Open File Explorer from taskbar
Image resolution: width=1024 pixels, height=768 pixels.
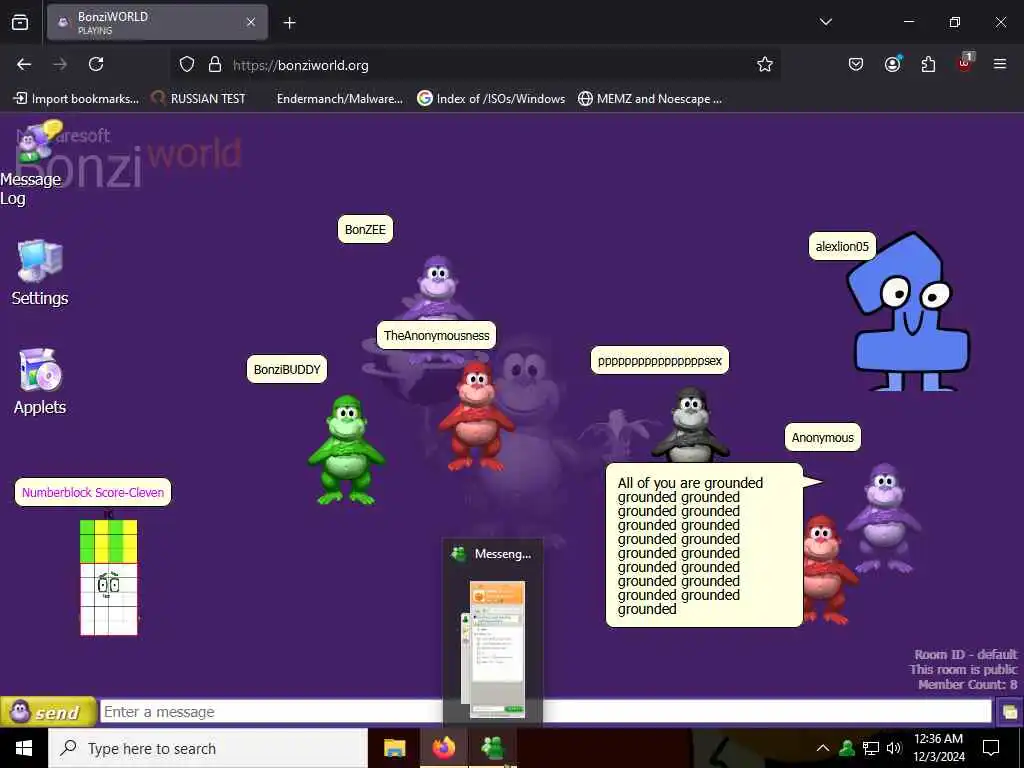pos(394,748)
